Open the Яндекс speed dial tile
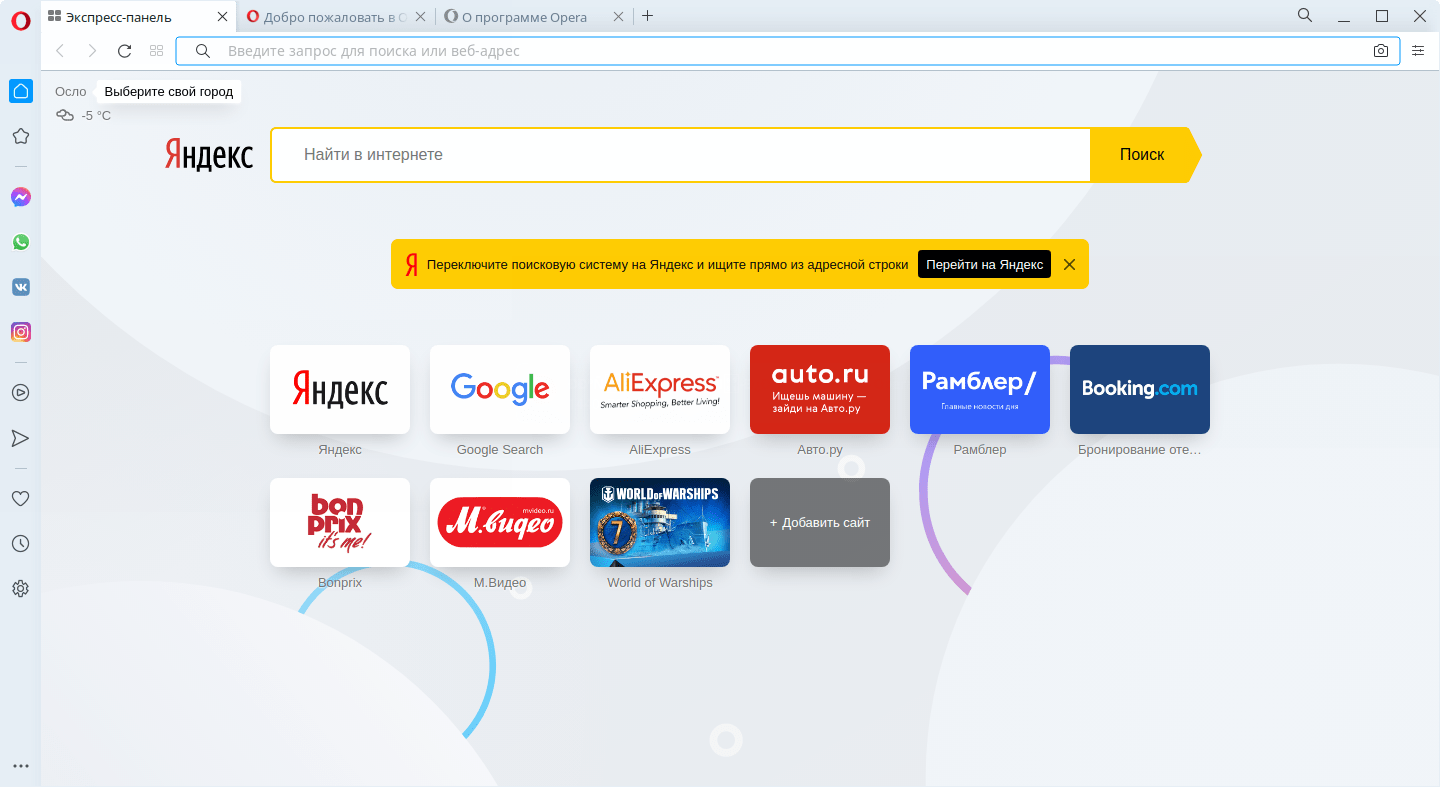This screenshot has height=787, width=1440. click(340, 389)
